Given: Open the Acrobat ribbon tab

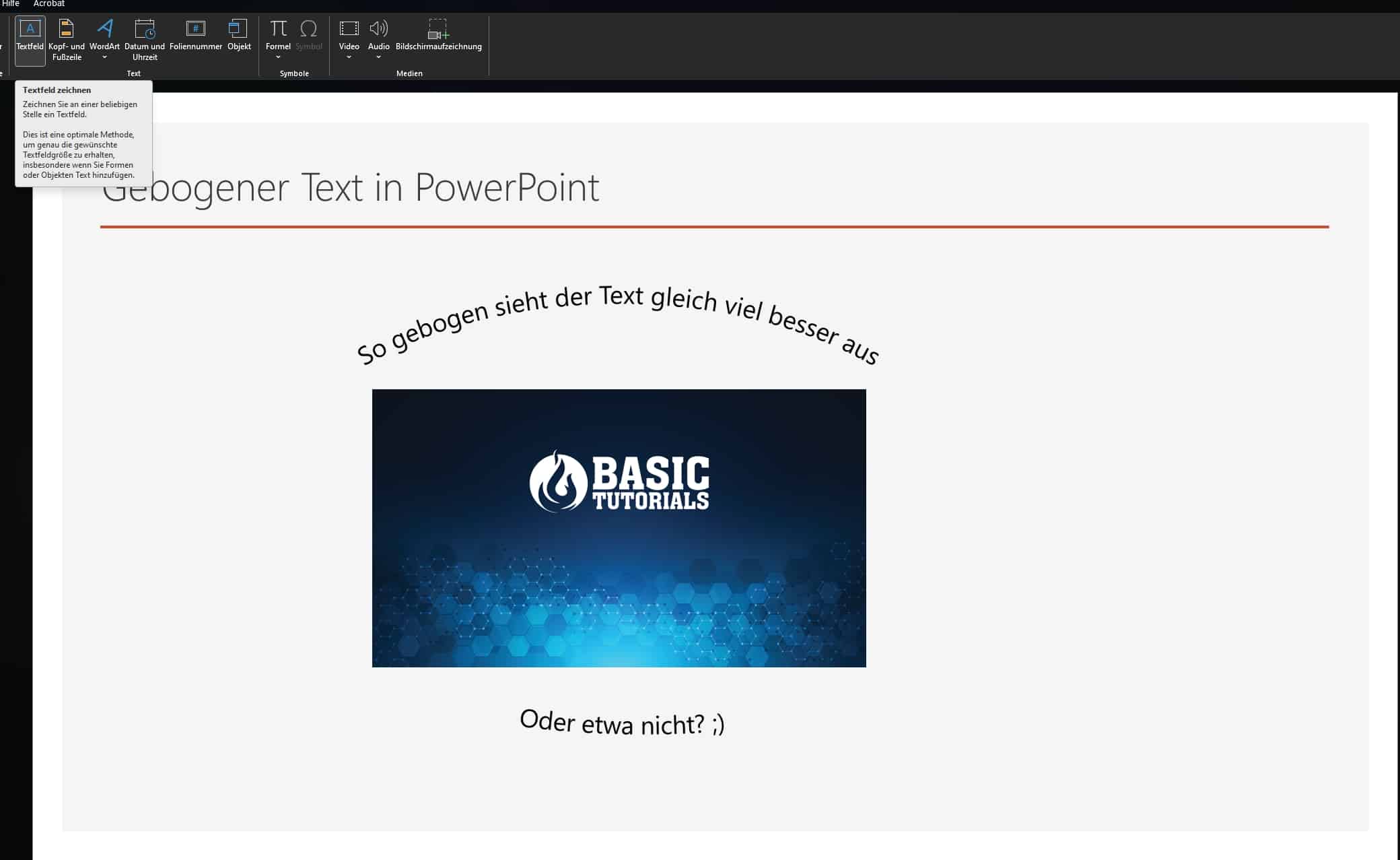Looking at the screenshot, I should 49,4.
